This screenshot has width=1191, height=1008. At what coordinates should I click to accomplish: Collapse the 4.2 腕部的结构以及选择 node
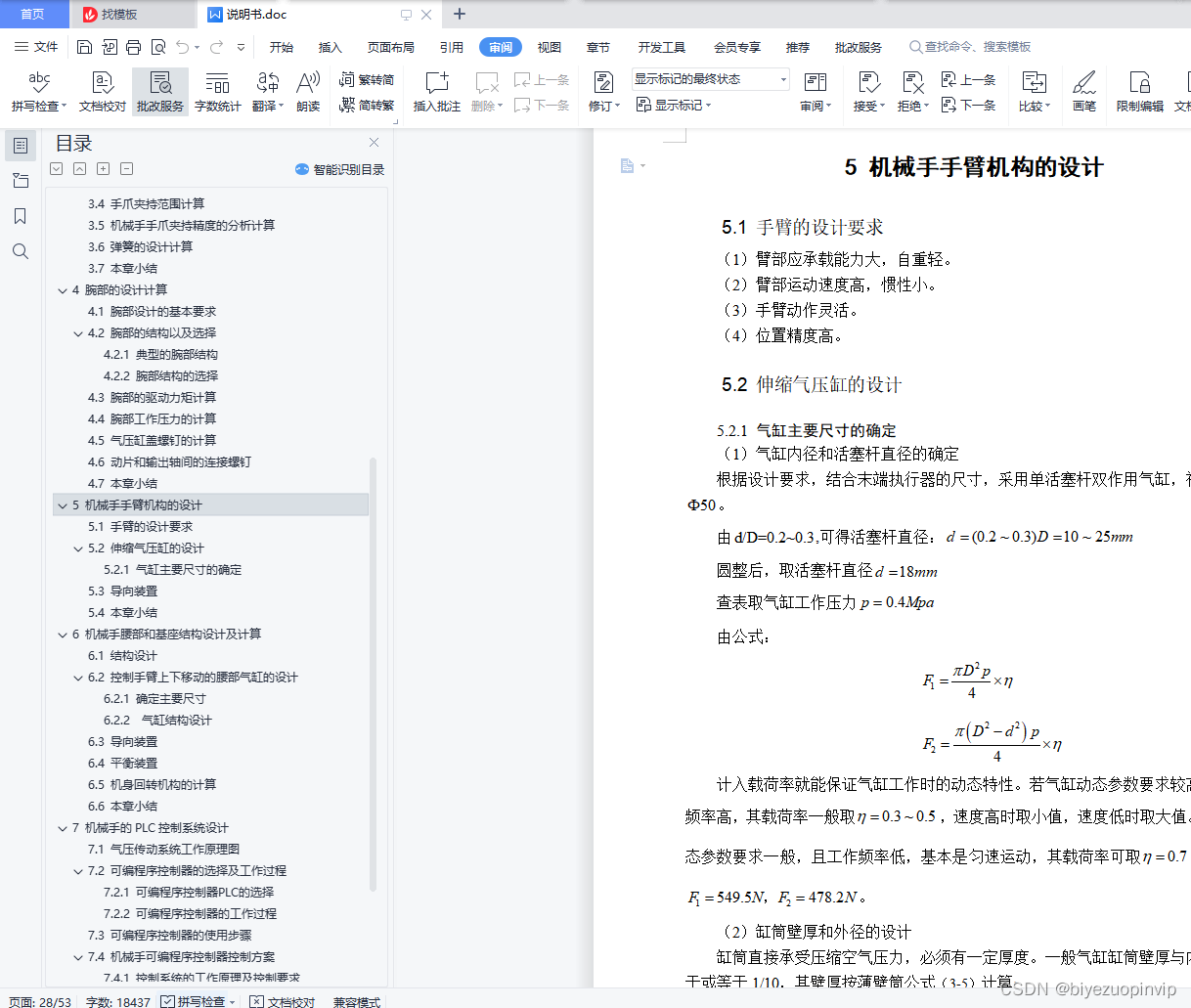click(x=78, y=333)
